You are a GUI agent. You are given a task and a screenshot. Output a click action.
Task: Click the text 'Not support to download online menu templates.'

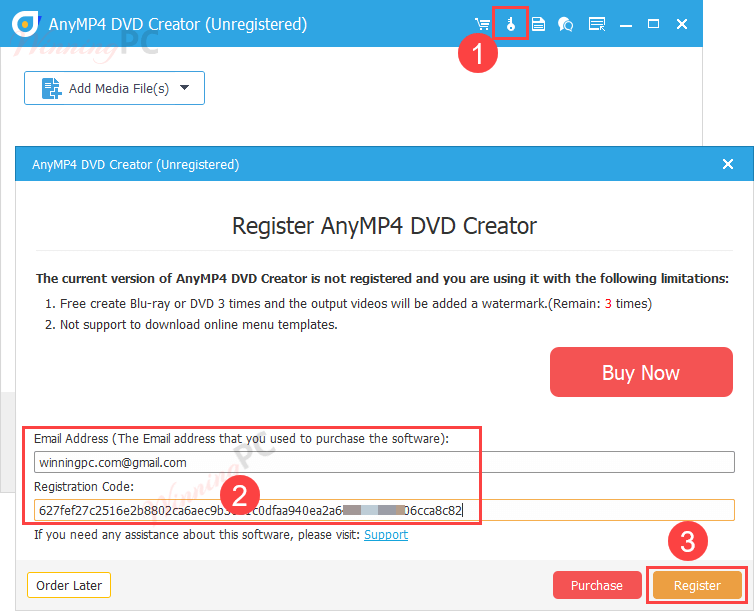click(198, 325)
